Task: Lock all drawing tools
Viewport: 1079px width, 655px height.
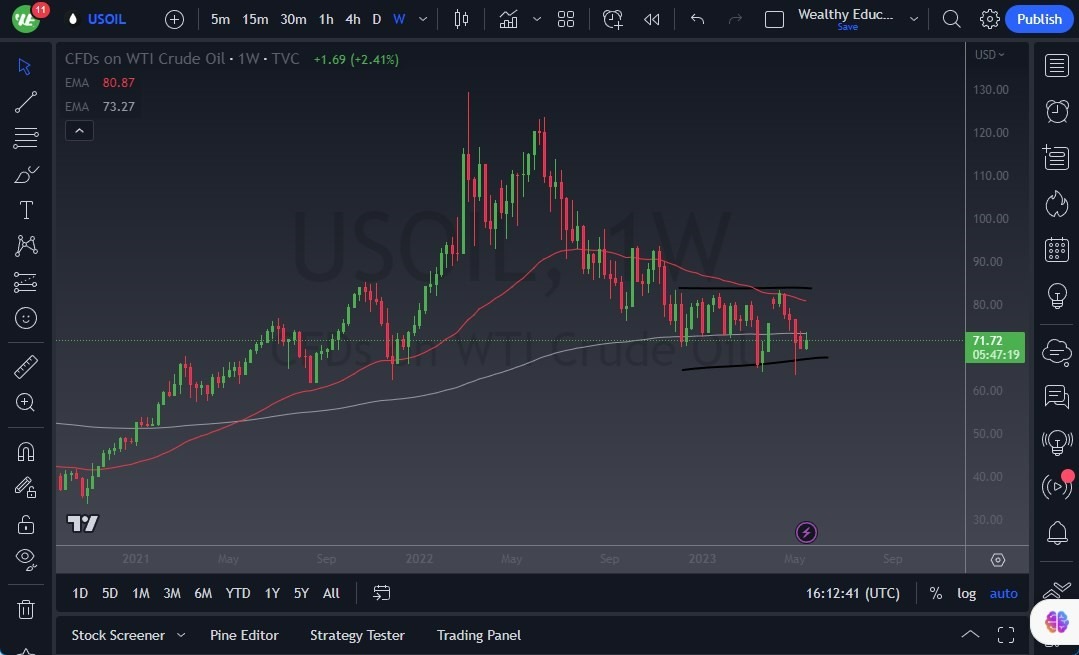Action: tap(26, 523)
